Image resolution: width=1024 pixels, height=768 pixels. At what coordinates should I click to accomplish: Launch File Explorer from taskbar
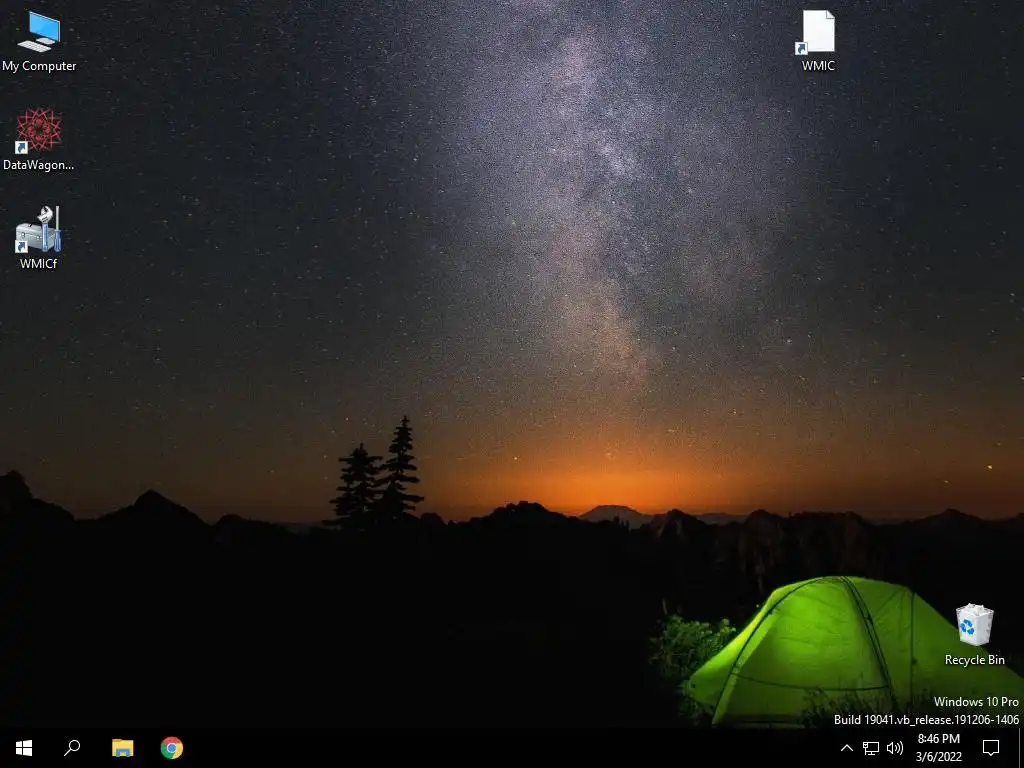(x=122, y=748)
